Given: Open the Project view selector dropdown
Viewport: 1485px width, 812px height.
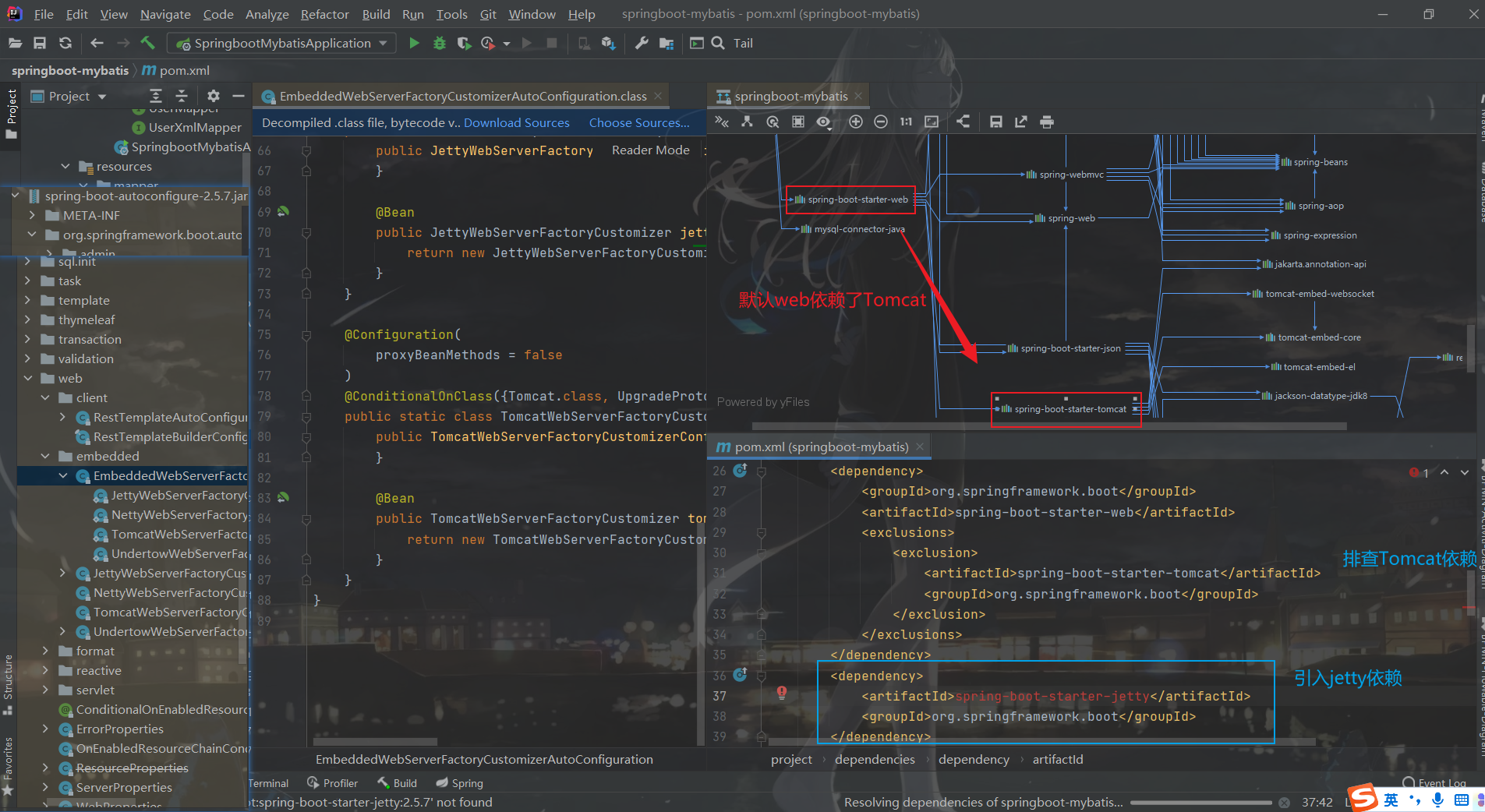Looking at the screenshot, I should 69,96.
